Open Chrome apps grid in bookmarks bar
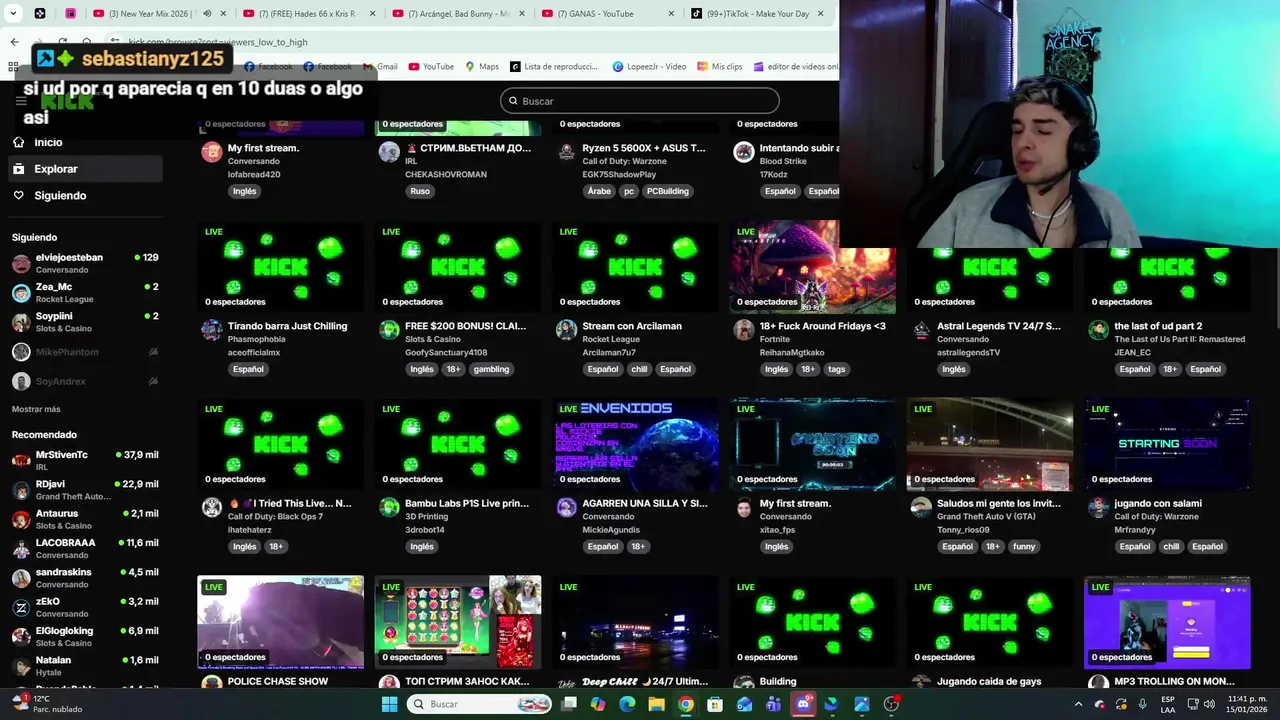Image resolution: width=1280 pixels, height=720 pixels. point(14,67)
